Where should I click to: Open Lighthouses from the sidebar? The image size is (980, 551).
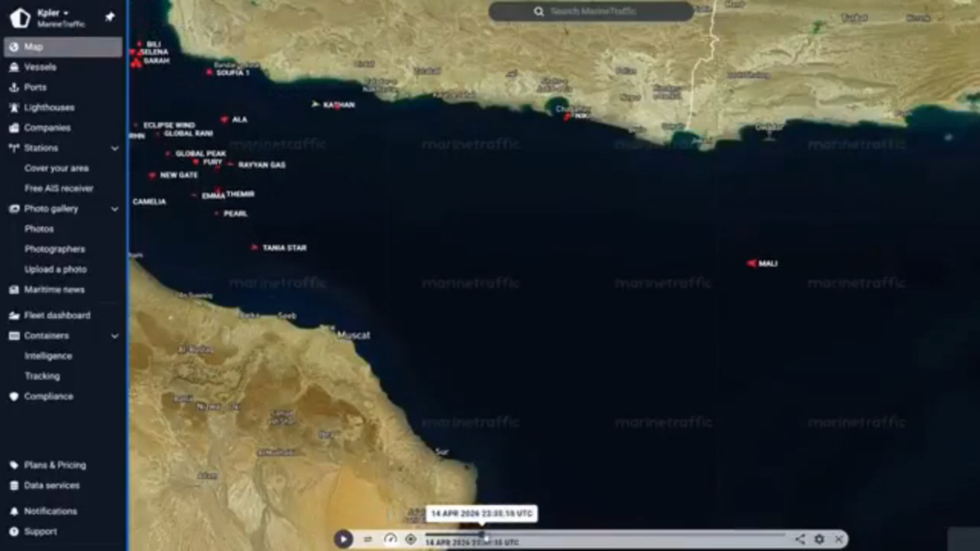(x=49, y=107)
